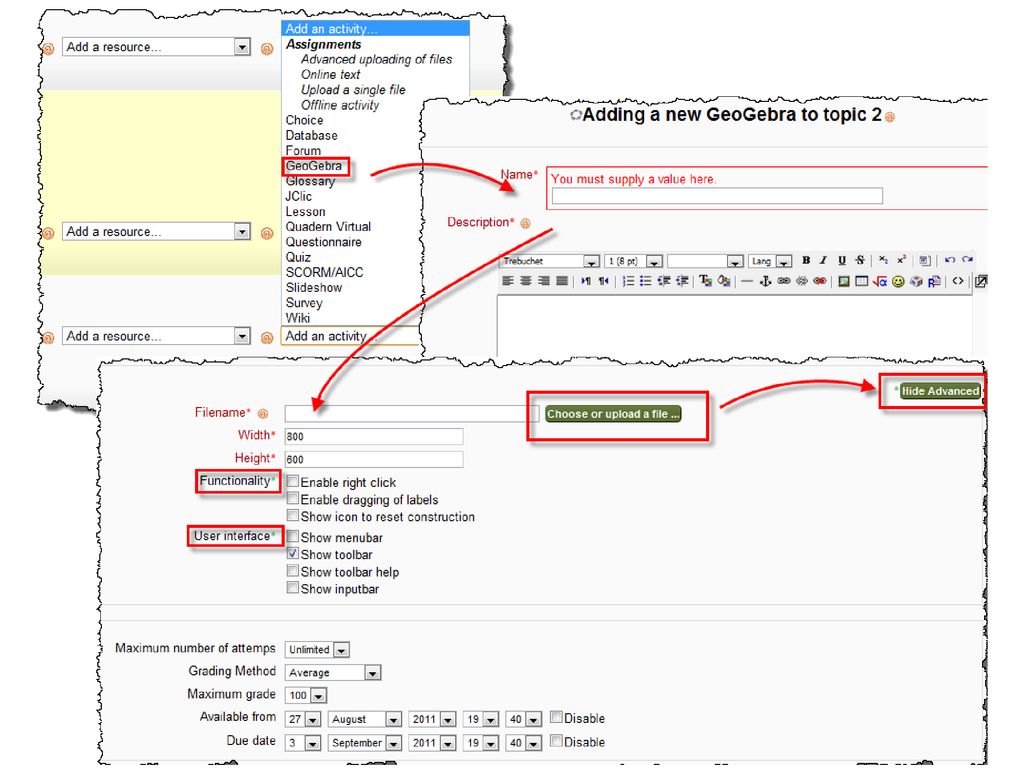Redo the last editor action
Viewport: 1024px width, 768px height.
(967, 260)
